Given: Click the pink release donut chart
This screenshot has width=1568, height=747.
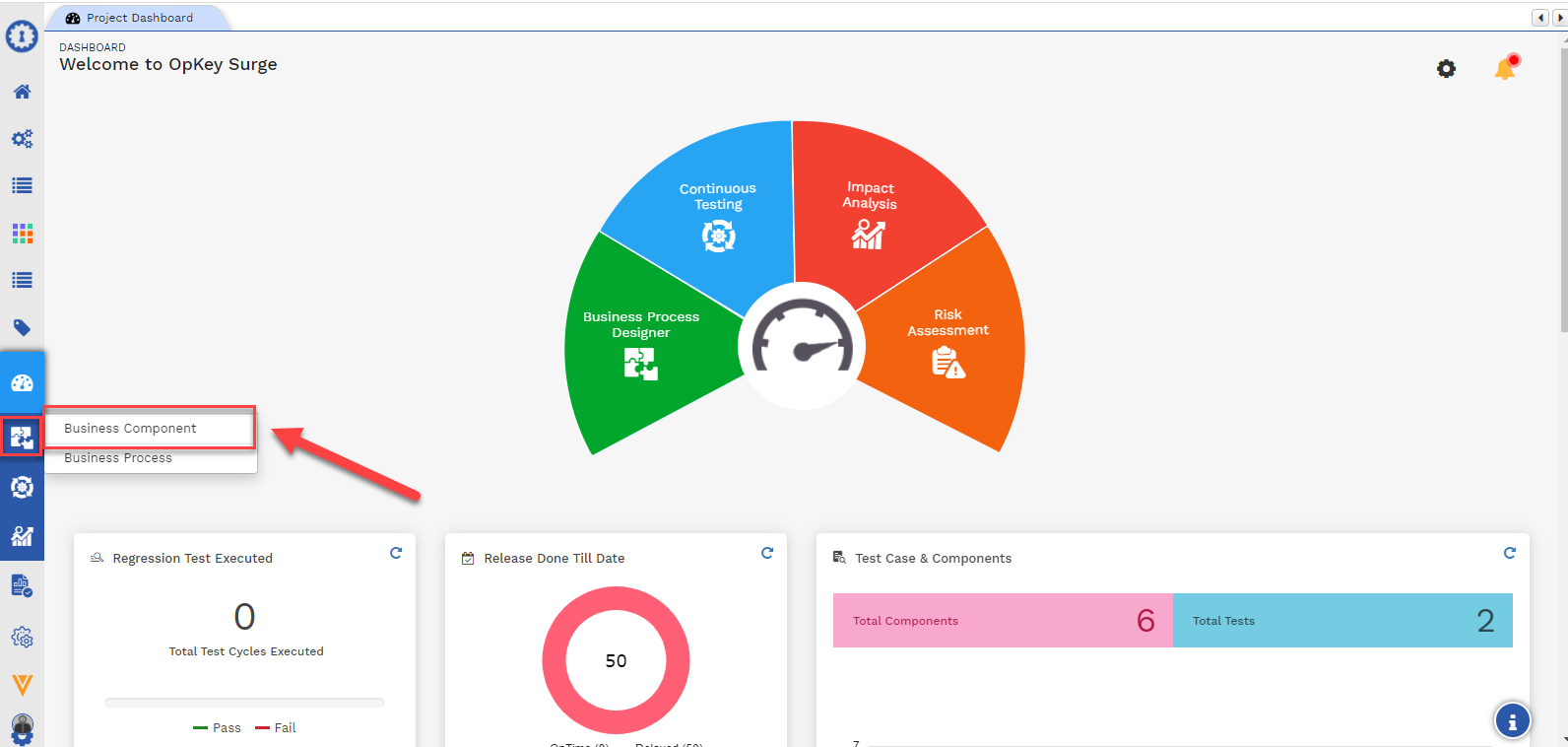Looking at the screenshot, I should tap(616, 660).
